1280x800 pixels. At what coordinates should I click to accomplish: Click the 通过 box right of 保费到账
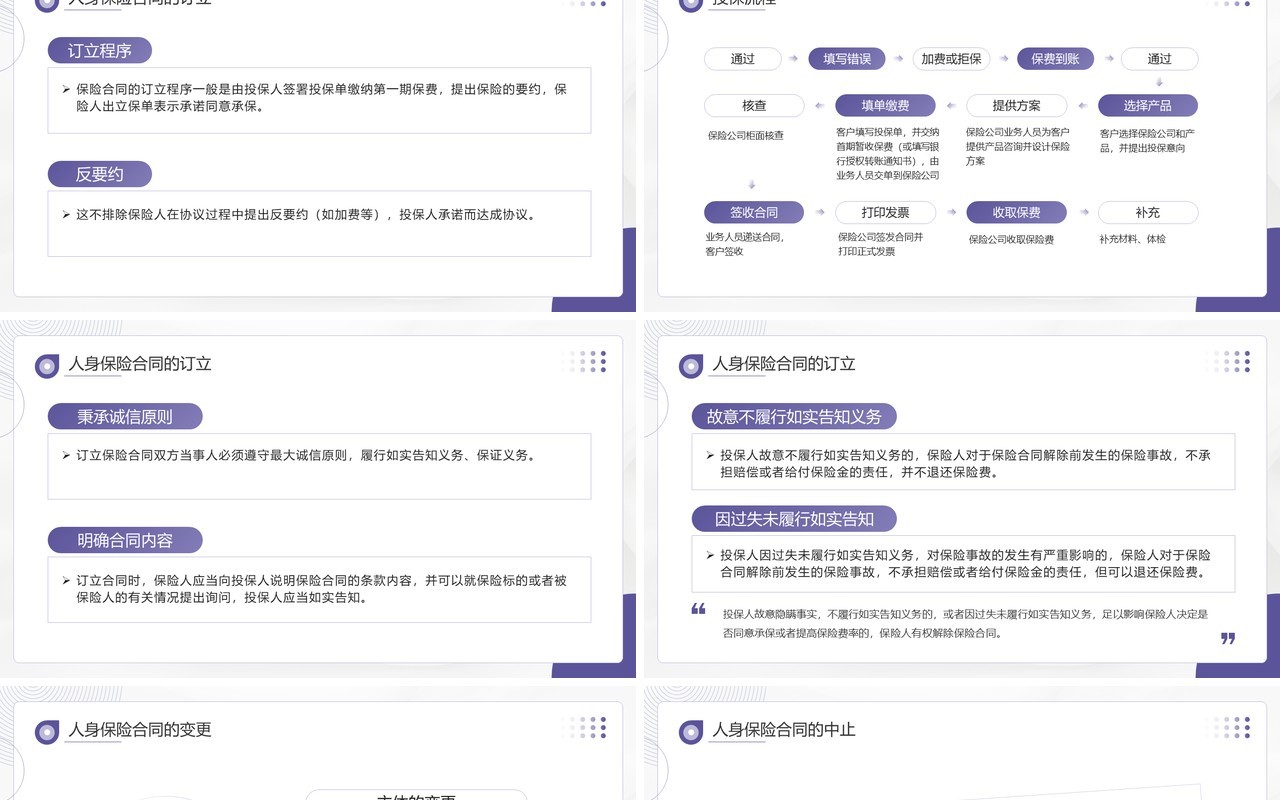point(1159,59)
